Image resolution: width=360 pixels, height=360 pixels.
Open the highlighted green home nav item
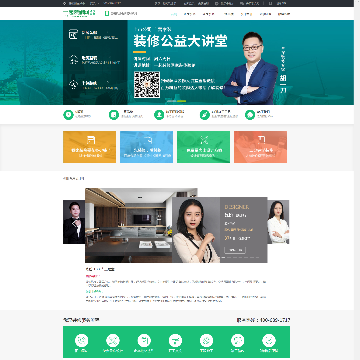coord(174,14)
